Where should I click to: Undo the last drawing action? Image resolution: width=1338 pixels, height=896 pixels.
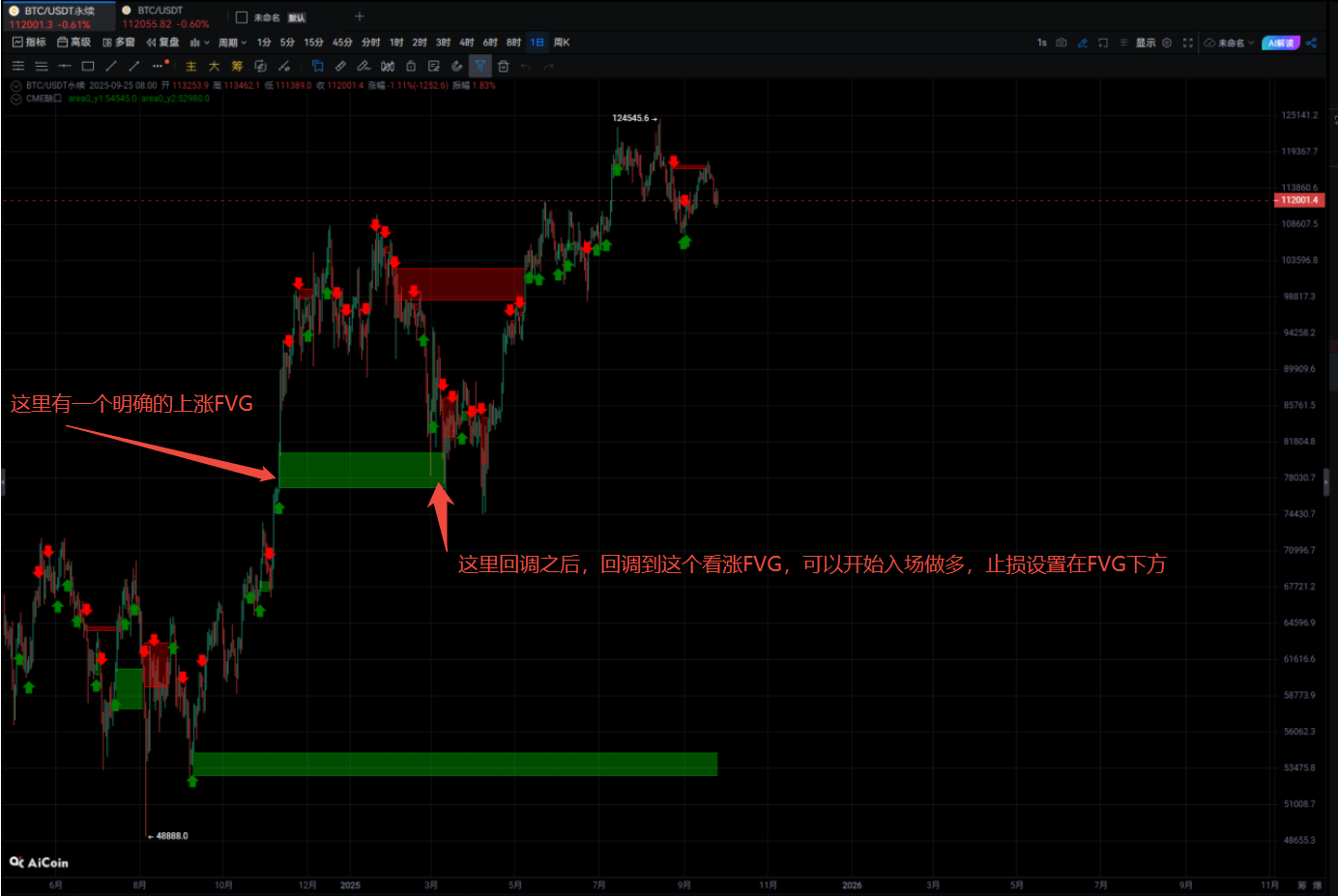(526, 67)
